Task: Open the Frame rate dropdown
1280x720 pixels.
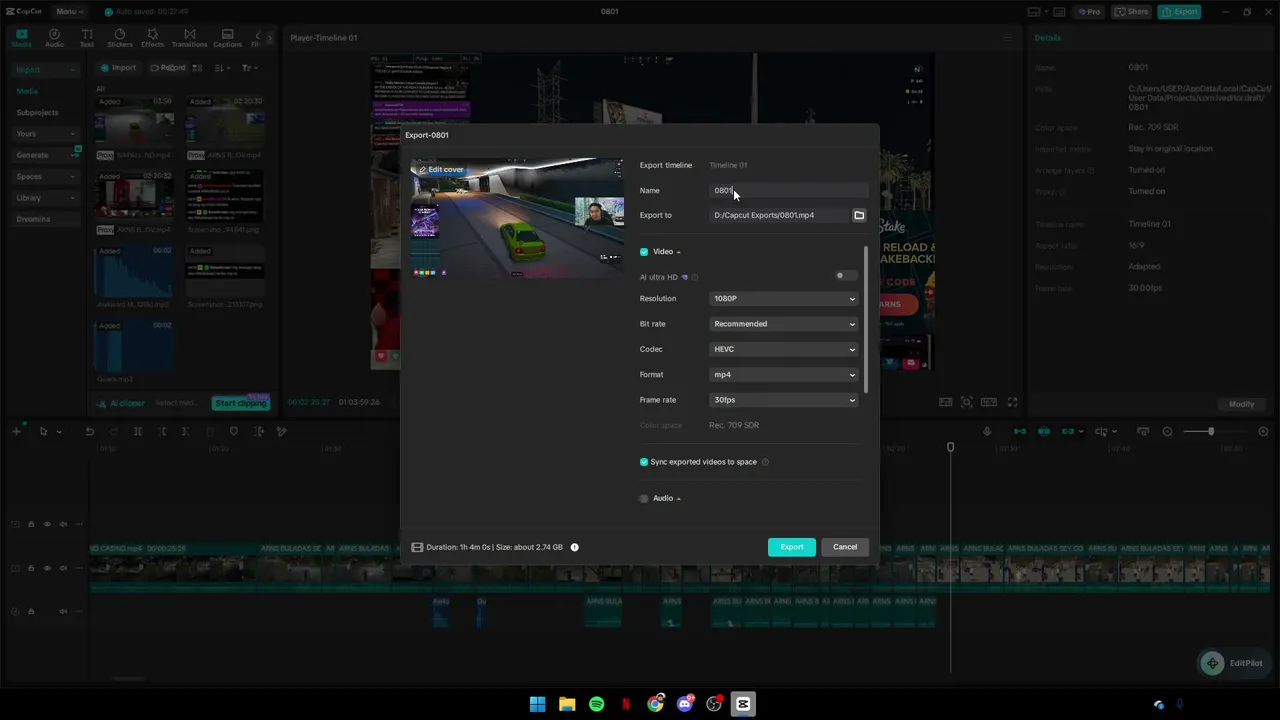Action: click(784, 400)
